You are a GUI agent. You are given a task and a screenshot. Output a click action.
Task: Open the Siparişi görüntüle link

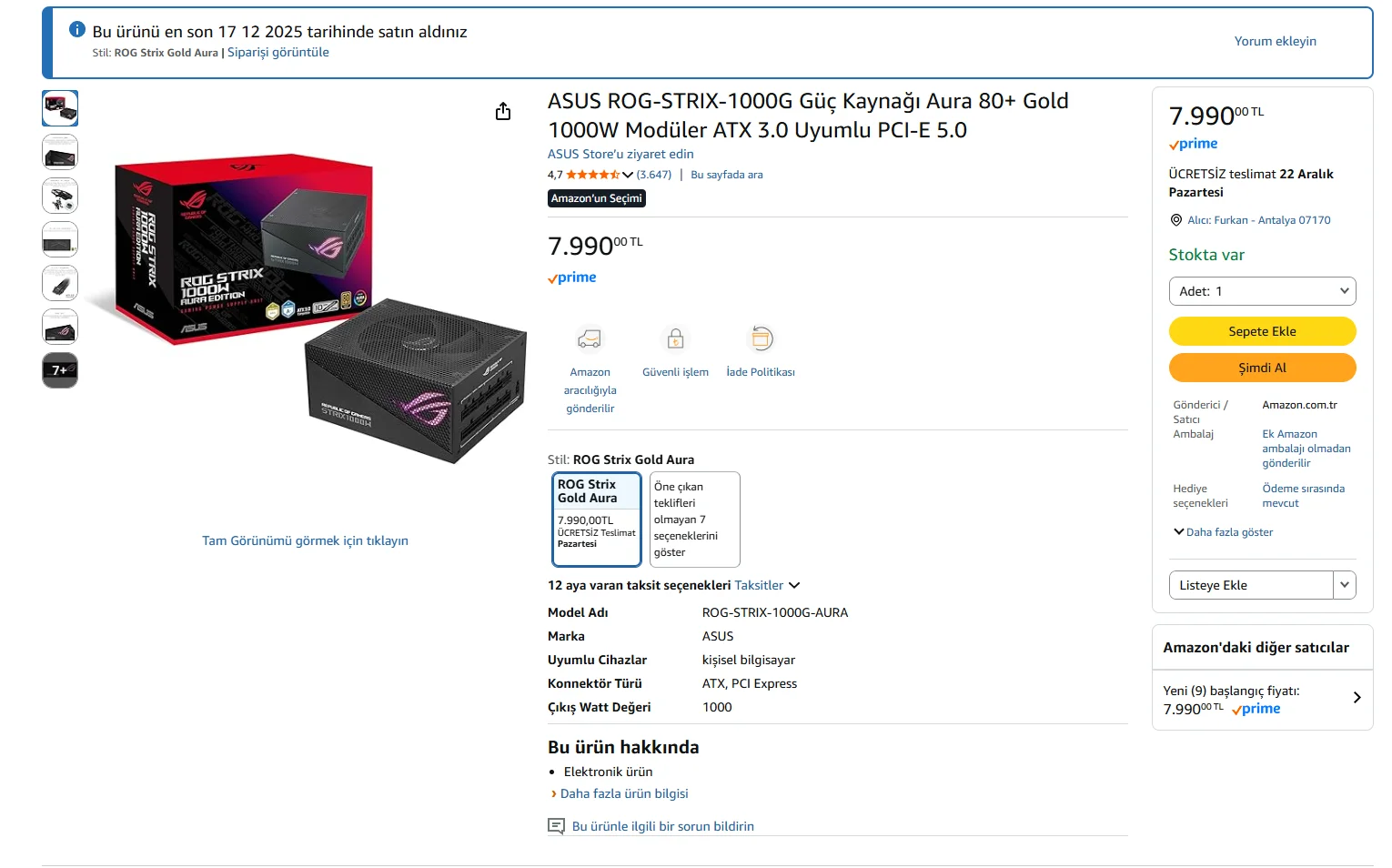click(x=278, y=53)
